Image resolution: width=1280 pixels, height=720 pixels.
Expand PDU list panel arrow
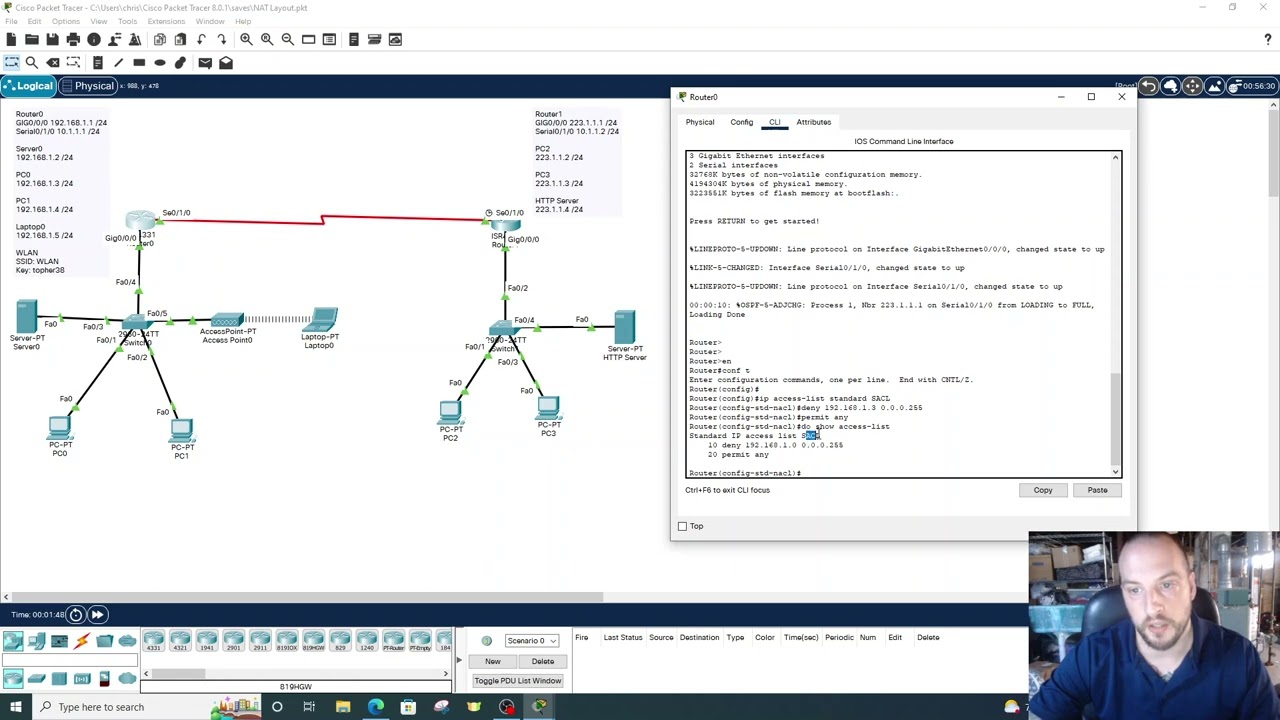[x=460, y=660]
